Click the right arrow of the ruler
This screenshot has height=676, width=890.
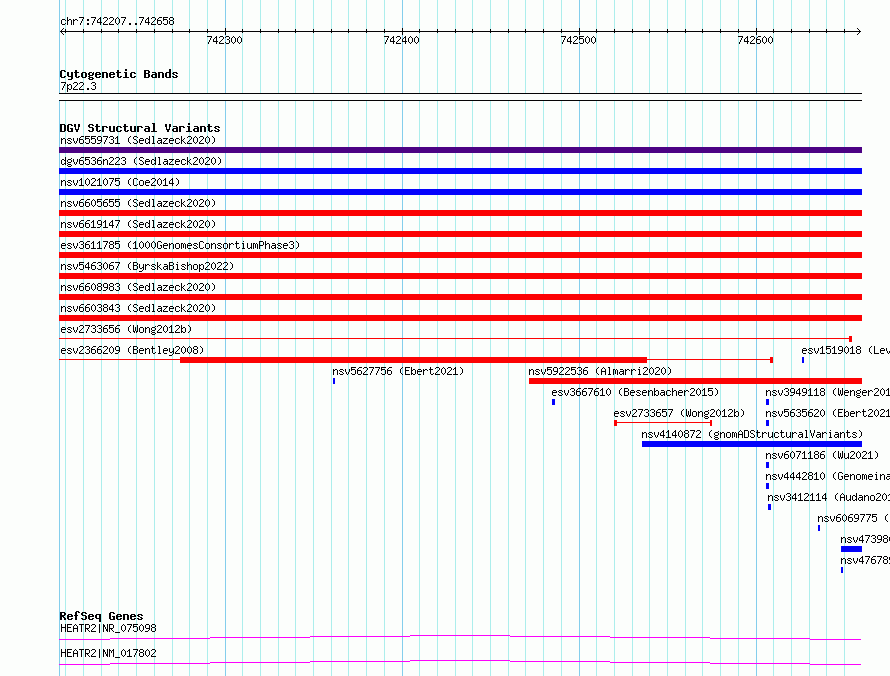click(859, 31)
